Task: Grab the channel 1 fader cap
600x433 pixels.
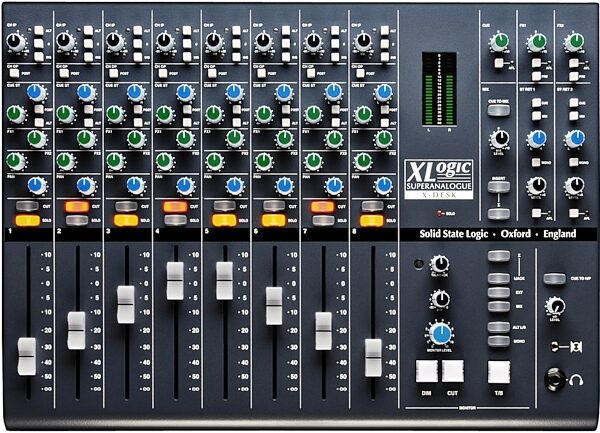Action: 27,356
